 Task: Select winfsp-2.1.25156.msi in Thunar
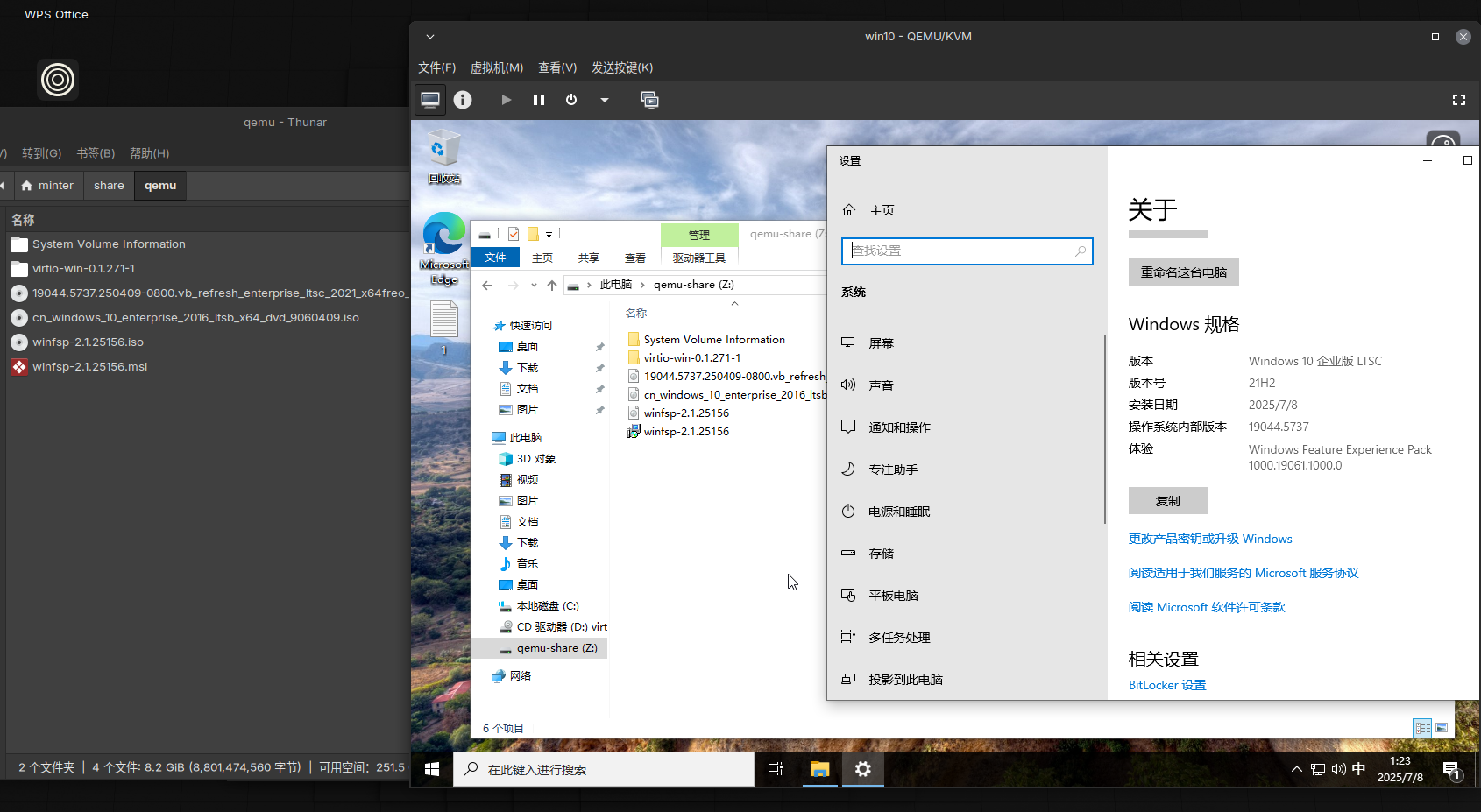89,367
